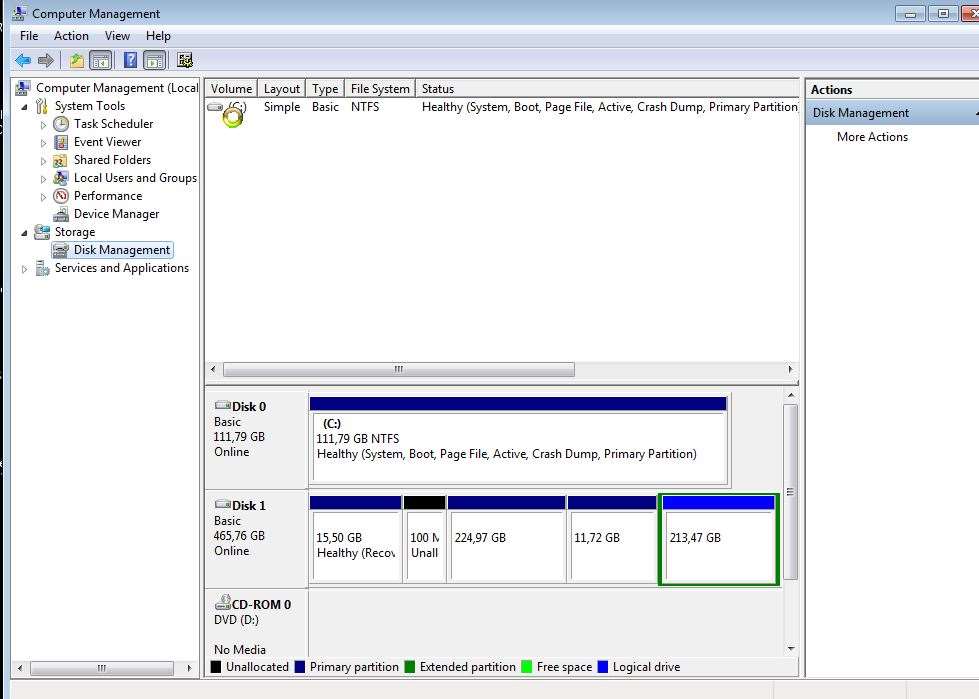Open the Action menu
This screenshot has width=979, height=699.
click(71, 36)
